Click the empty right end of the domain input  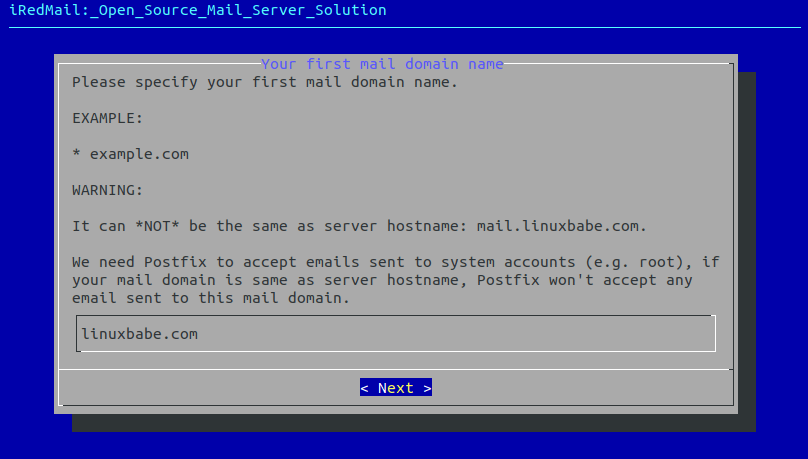pos(600,334)
